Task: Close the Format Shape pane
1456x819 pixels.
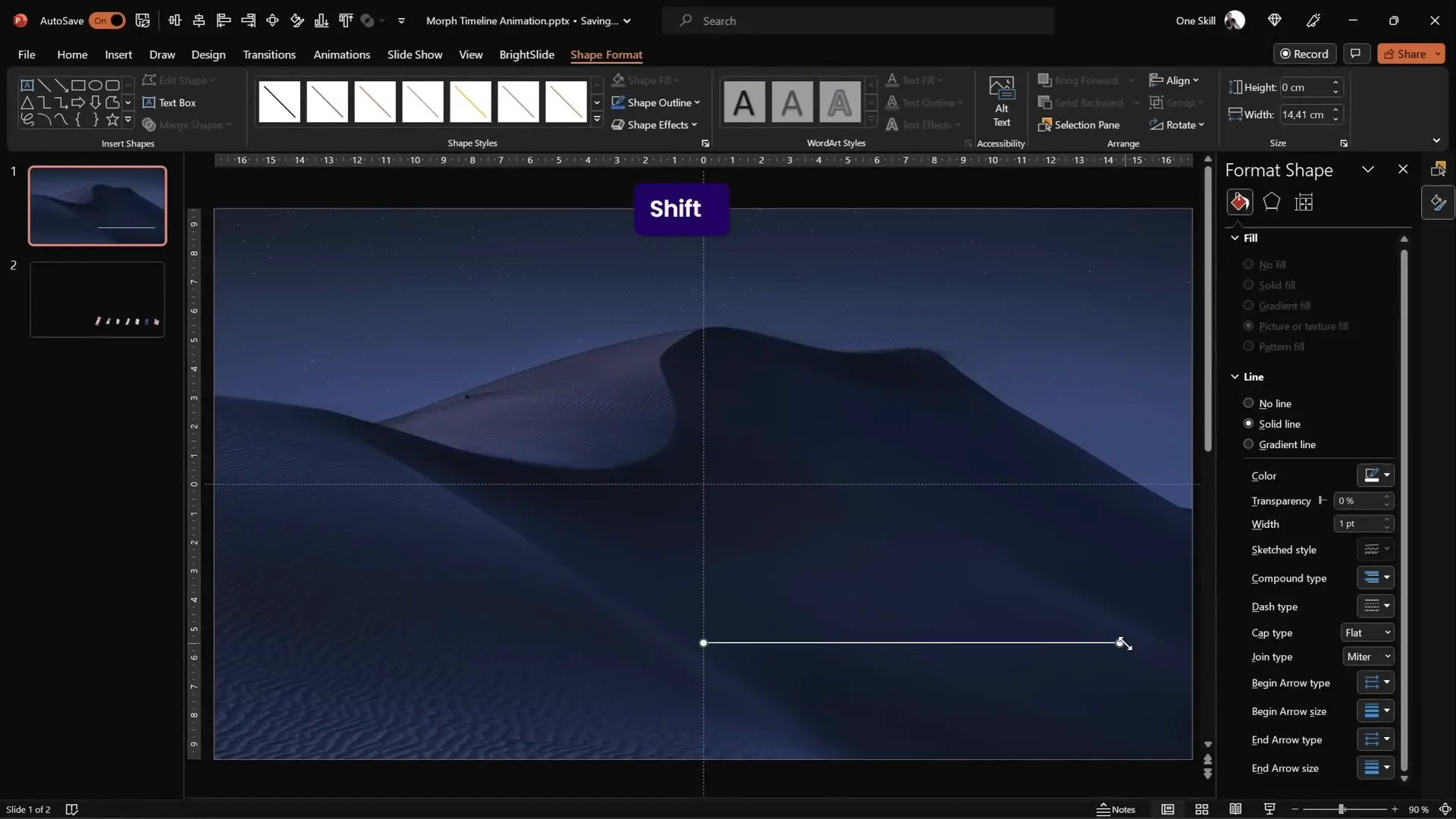Action: pyautogui.click(x=1403, y=170)
